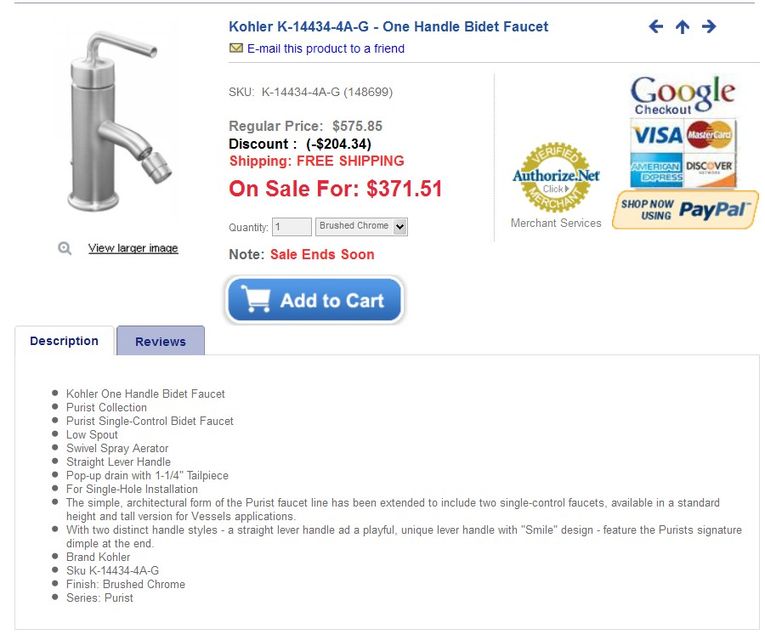
Task: Click the left arrow previous product icon
Action: (x=656, y=27)
